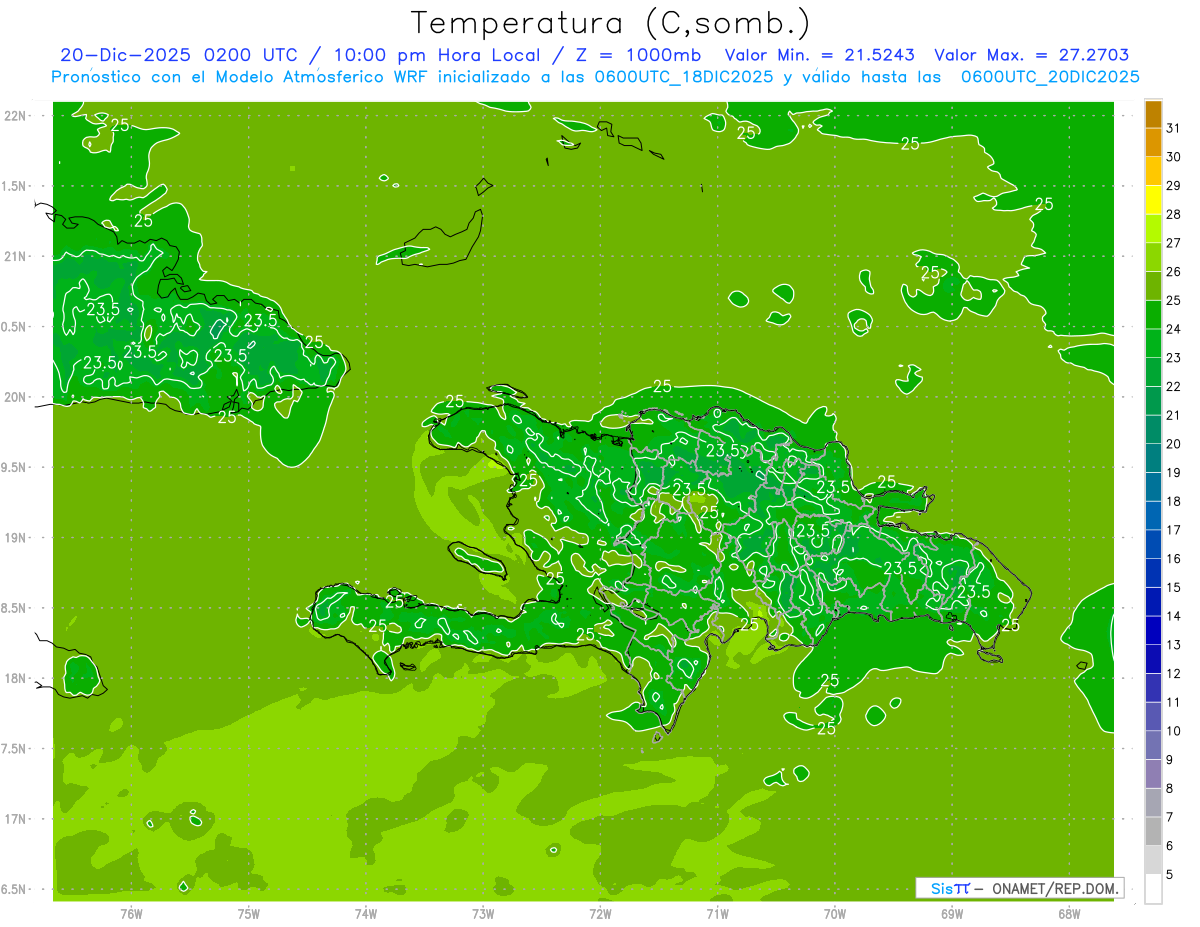Click the 17N latitude axis label
1200x927 pixels.
pos(16,818)
